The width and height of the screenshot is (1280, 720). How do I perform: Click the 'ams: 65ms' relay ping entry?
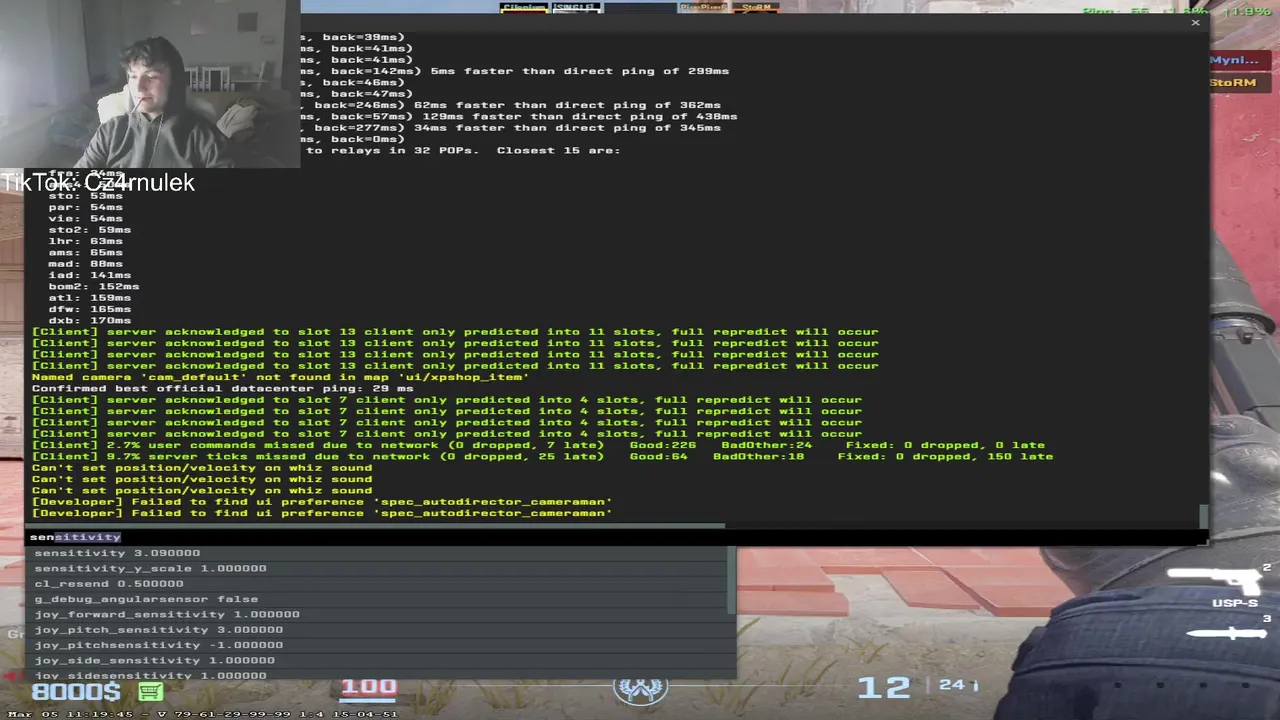pos(85,253)
